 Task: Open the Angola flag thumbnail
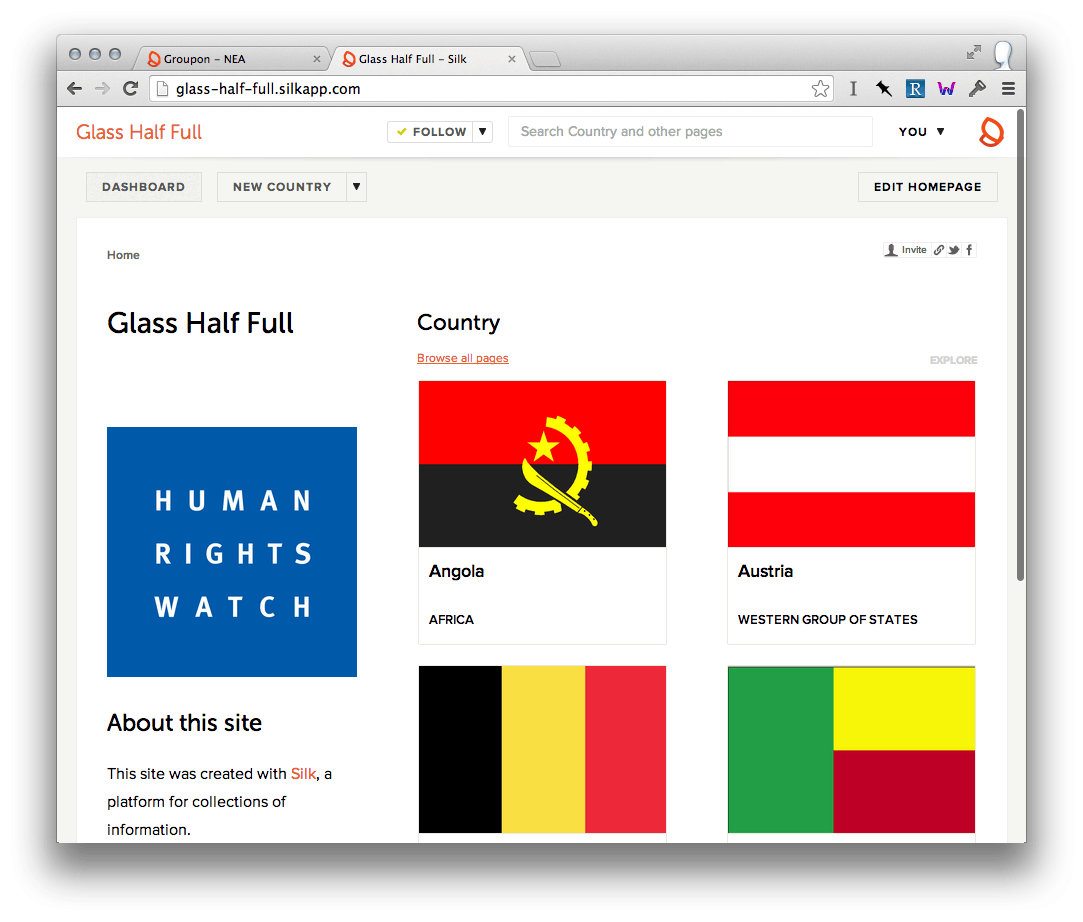542,463
